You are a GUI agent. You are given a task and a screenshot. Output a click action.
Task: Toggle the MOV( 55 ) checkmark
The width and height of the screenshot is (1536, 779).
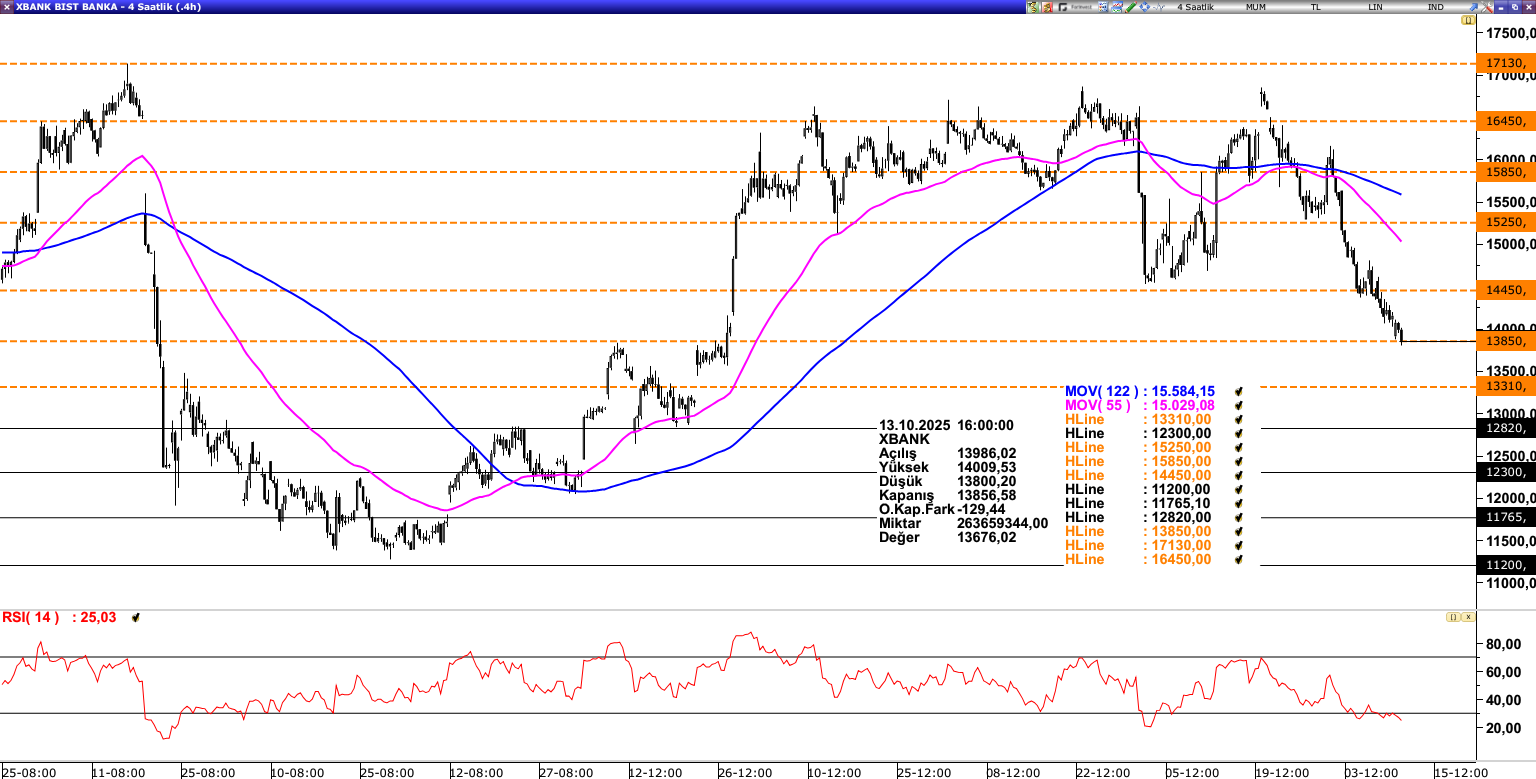[1239, 406]
